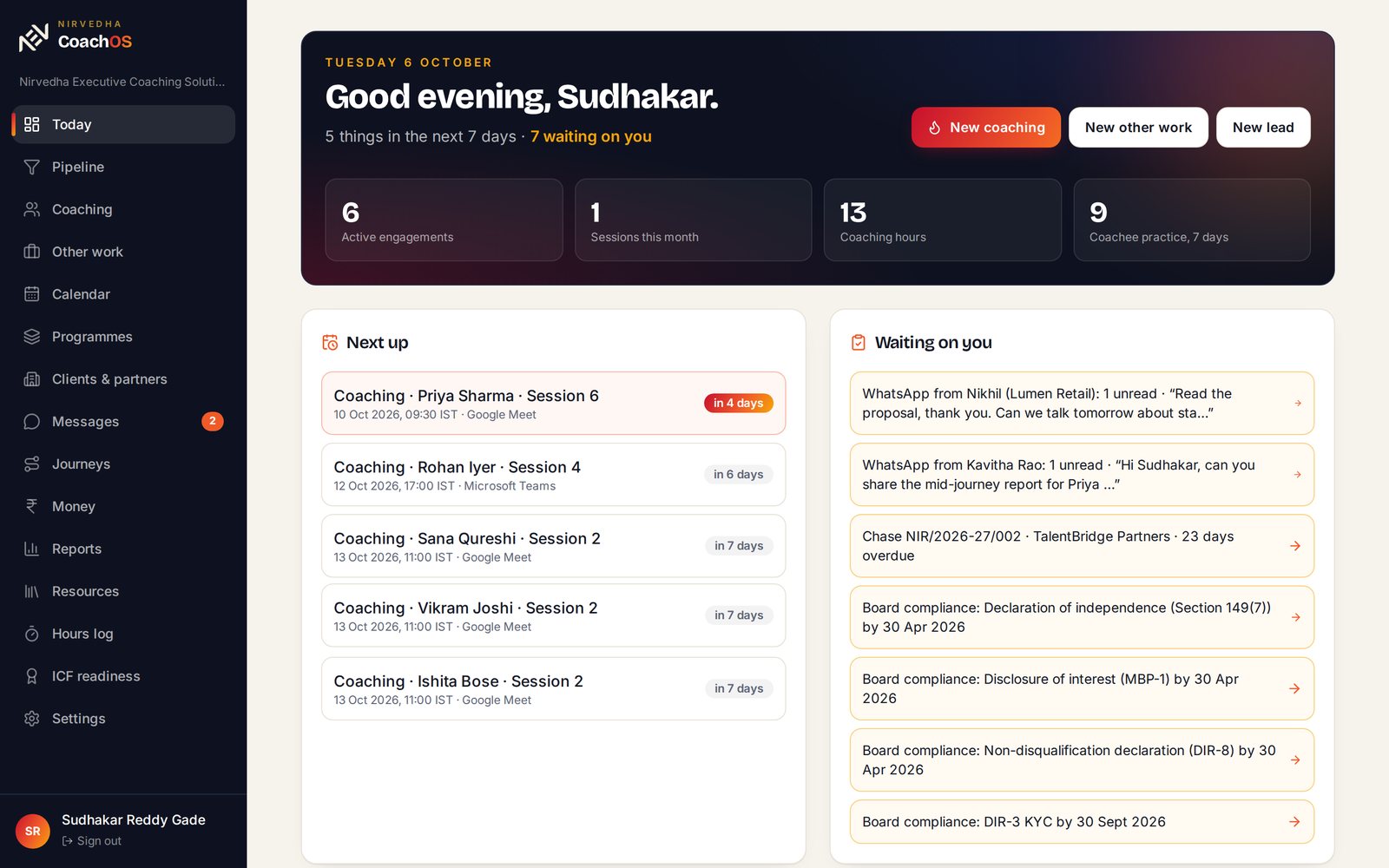
Task: Open the Pipeline funnel icon
Action: (32, 167)
